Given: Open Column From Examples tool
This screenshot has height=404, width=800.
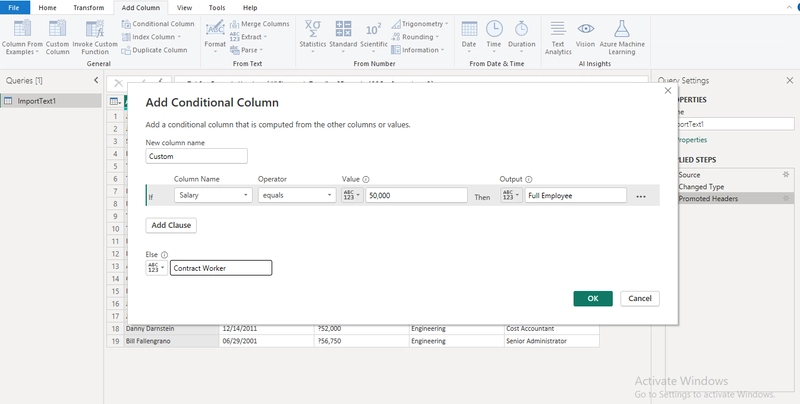Looking at the screenshot, I should click(x=22, y=37).
